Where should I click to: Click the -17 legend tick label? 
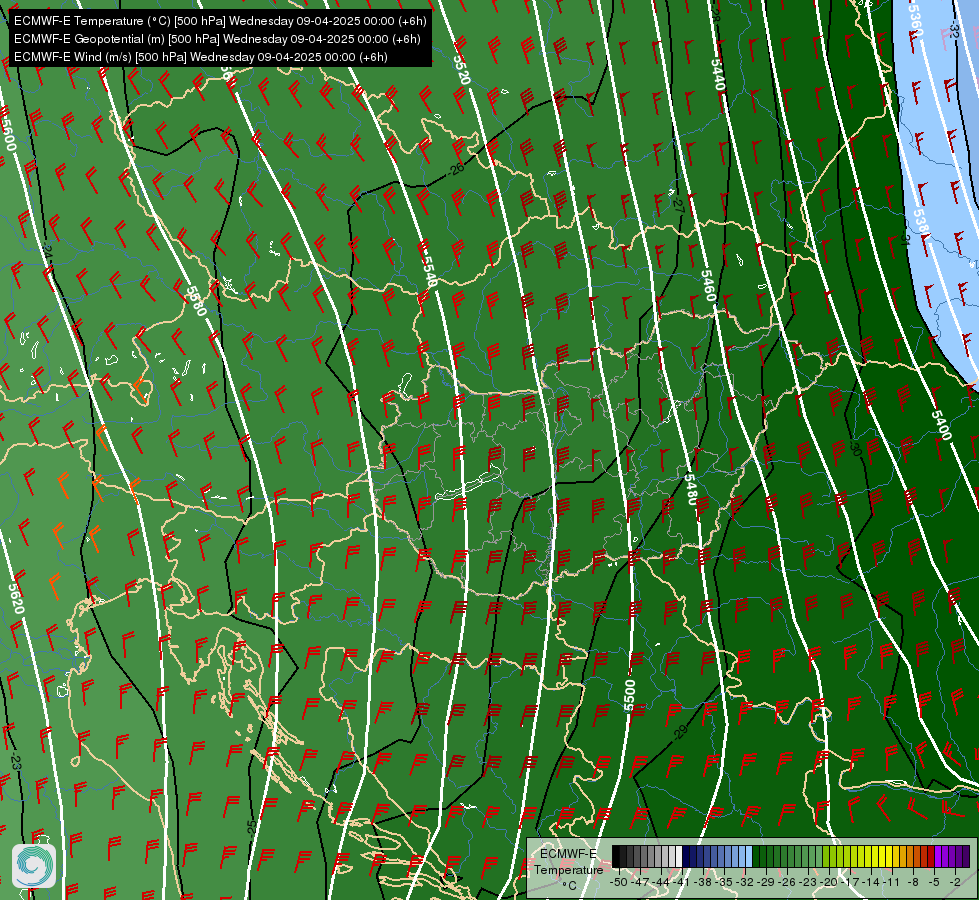click(851, 882)
